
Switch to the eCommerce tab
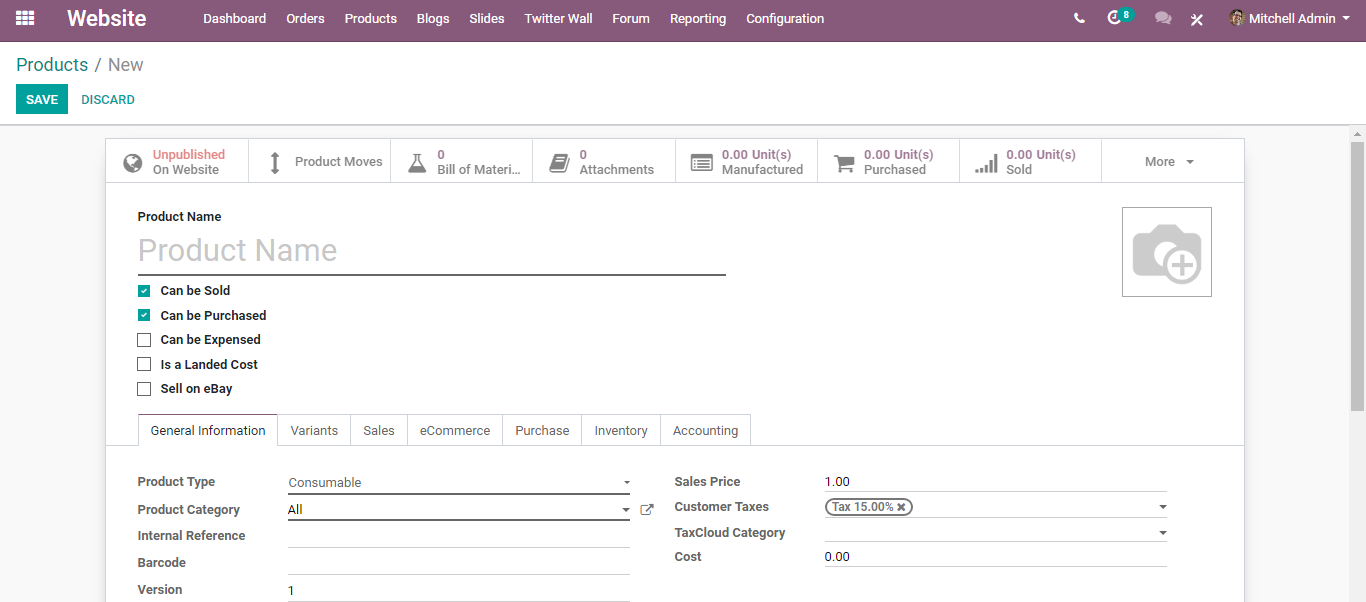click(454, 430)
